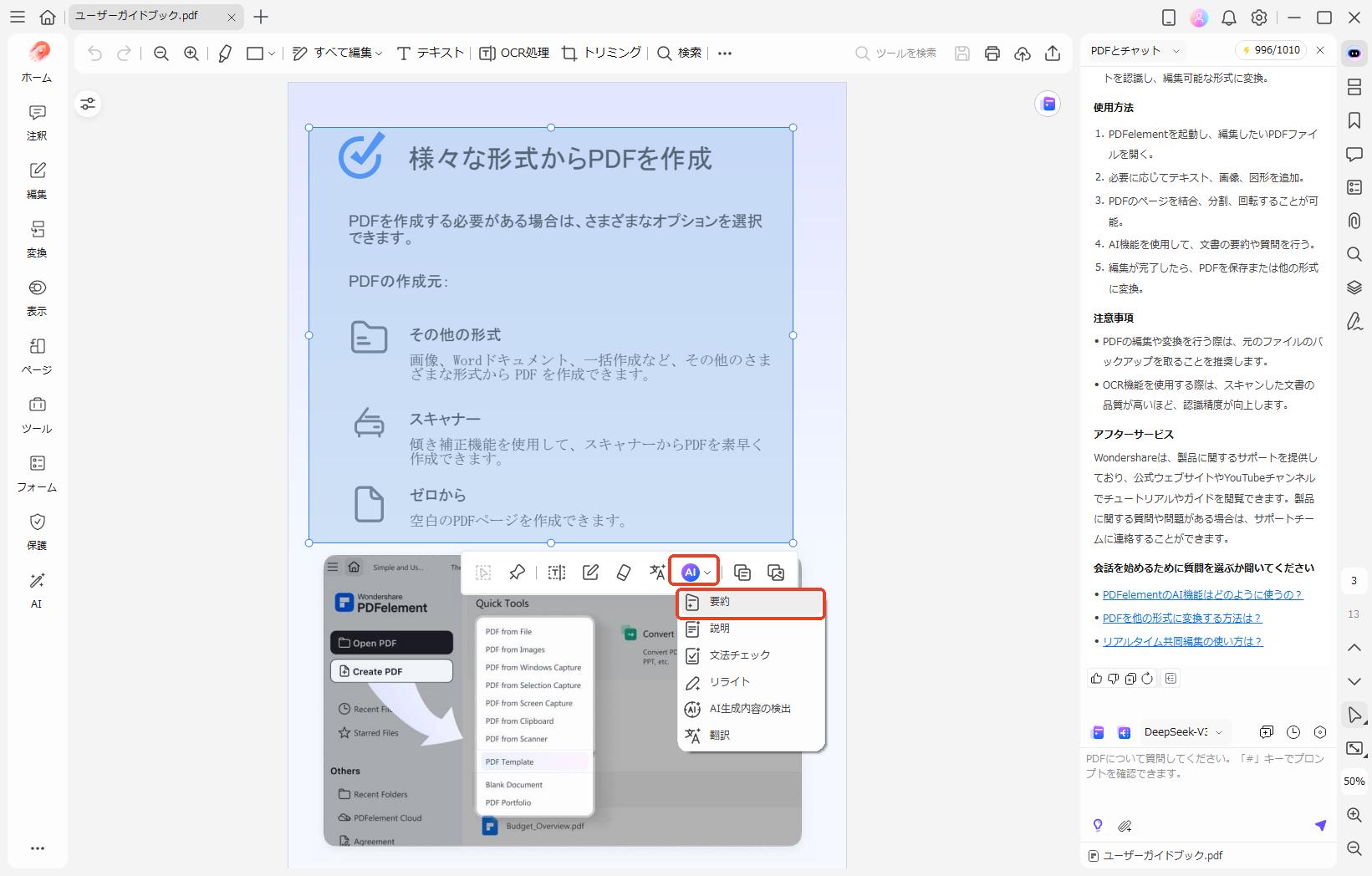Open the すべて編集 dropdown

coord(344,53)
